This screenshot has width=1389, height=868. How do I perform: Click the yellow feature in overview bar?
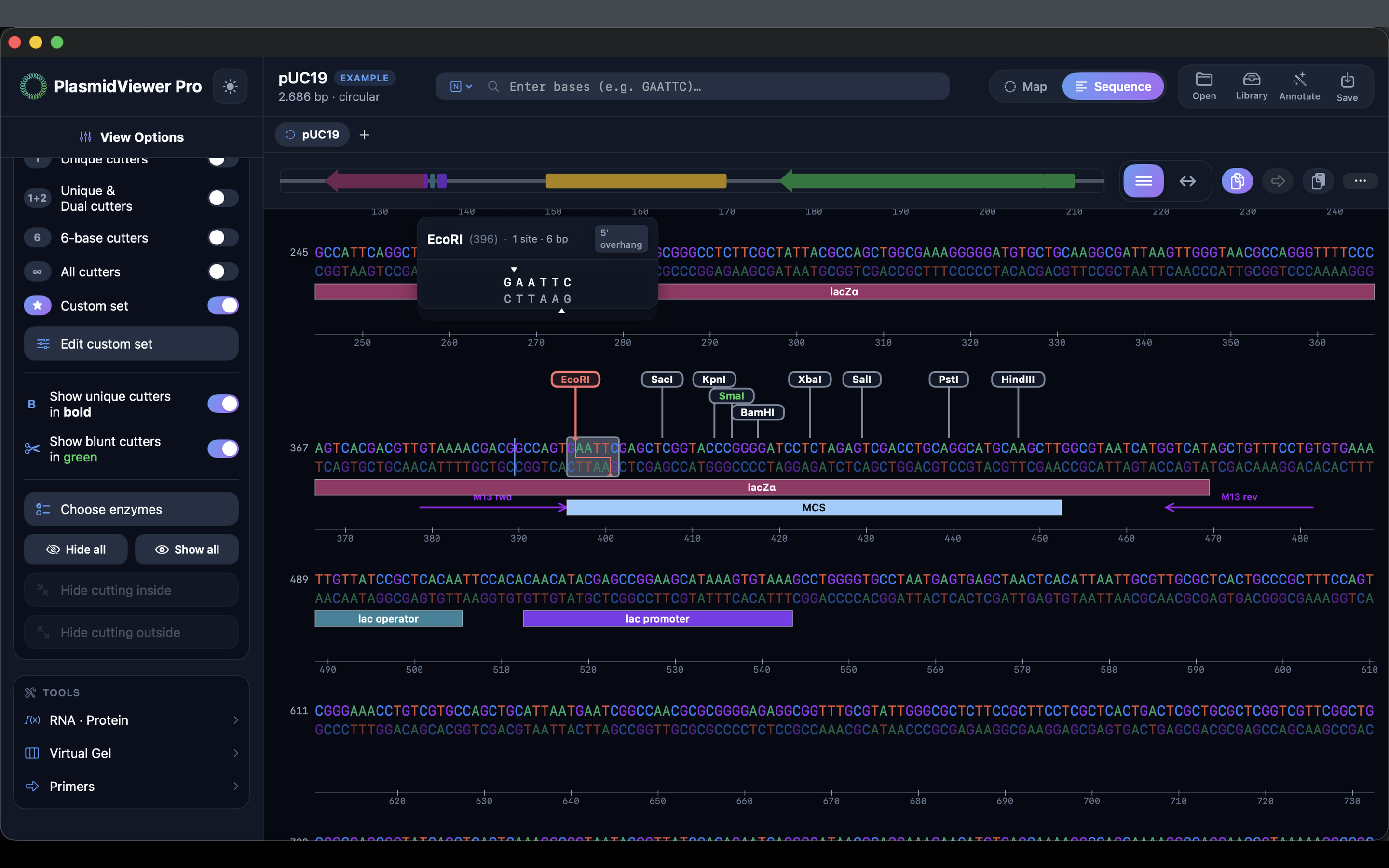click(x=635, y=181)
